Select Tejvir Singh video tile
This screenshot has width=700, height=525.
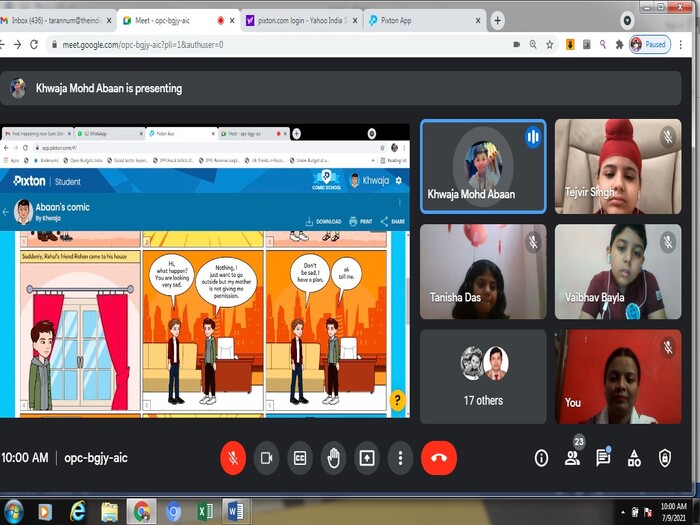618,166
